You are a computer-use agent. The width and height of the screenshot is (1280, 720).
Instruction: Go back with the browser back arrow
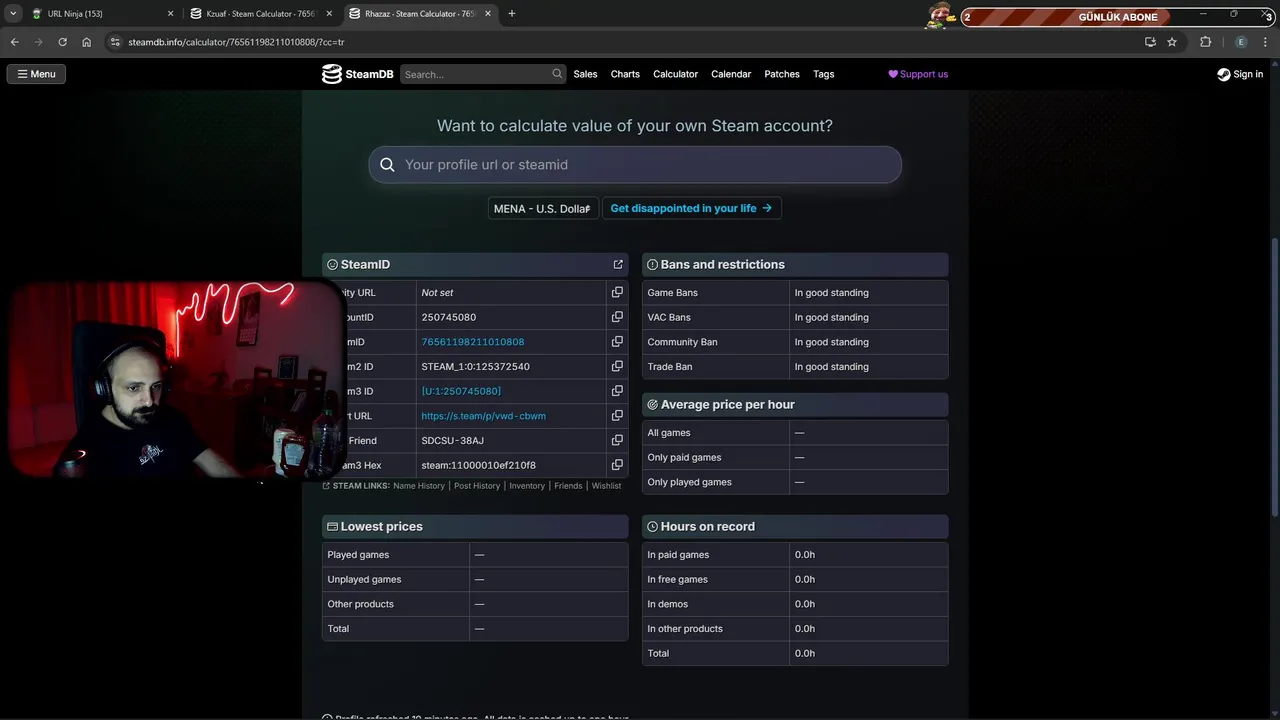pyautogui.click(x=14, y=42)
